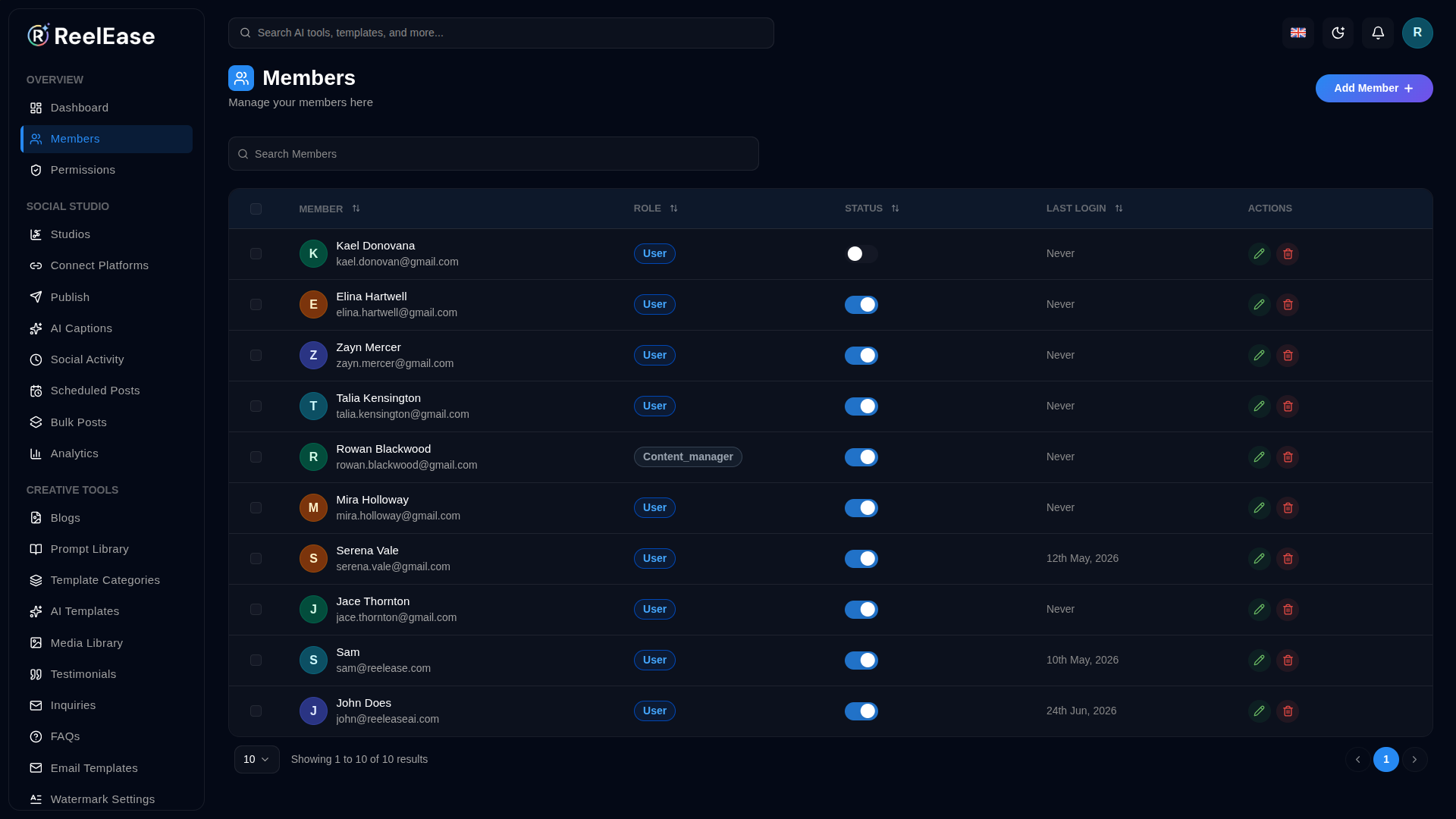Delete Serena Vale's member entry
The height and width of the screenshot is (819, 1456).
point(1288,559)
